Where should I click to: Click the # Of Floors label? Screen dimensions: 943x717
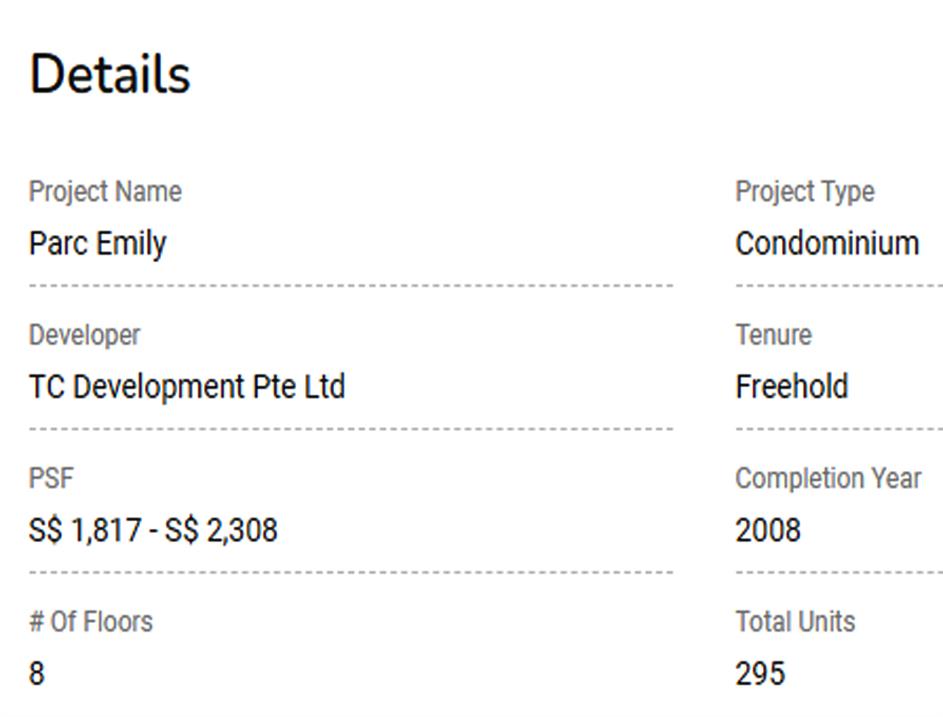[90, 622]
